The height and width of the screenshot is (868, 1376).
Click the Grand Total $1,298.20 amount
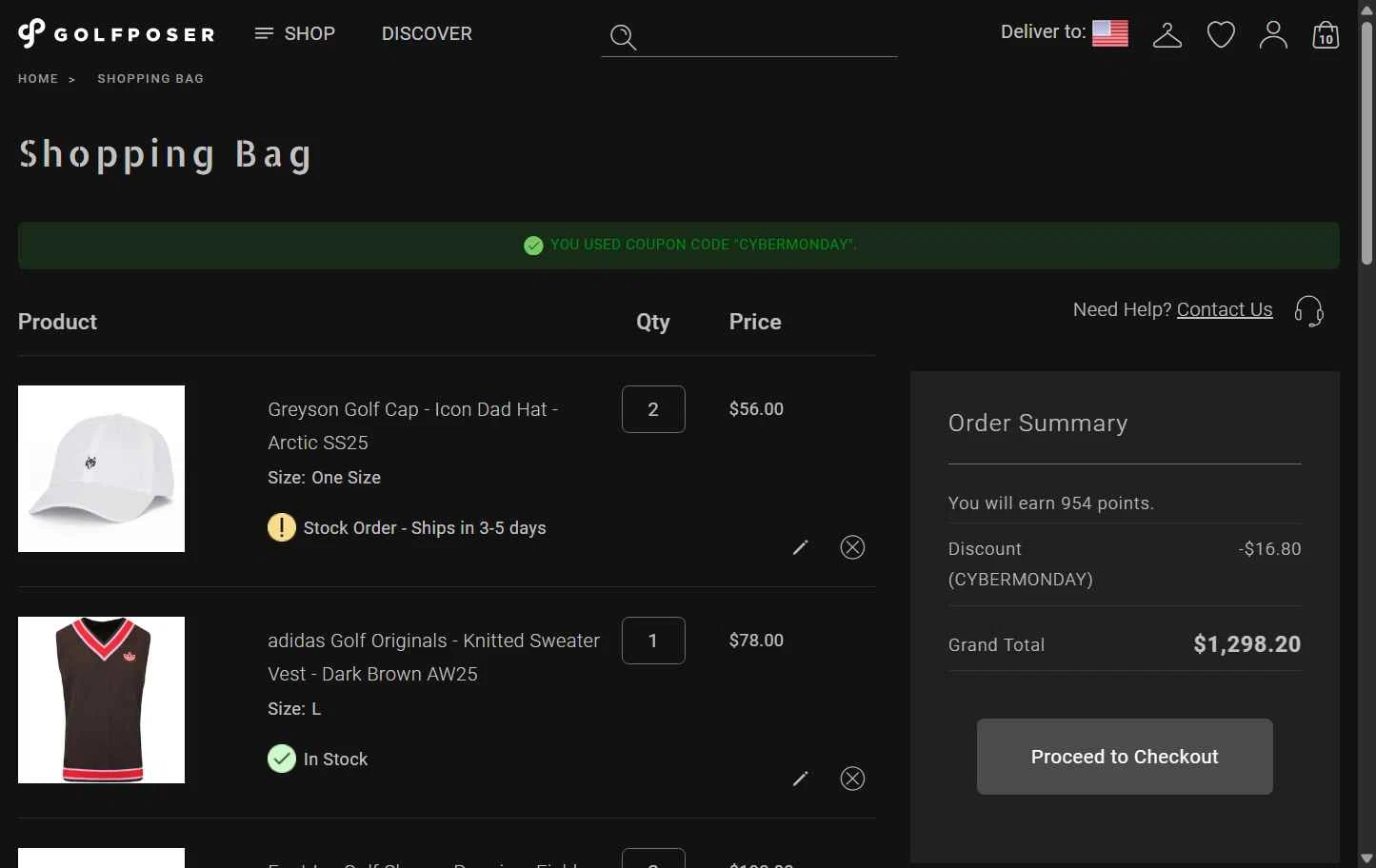pyautogui.click(x=1246, y=644)
